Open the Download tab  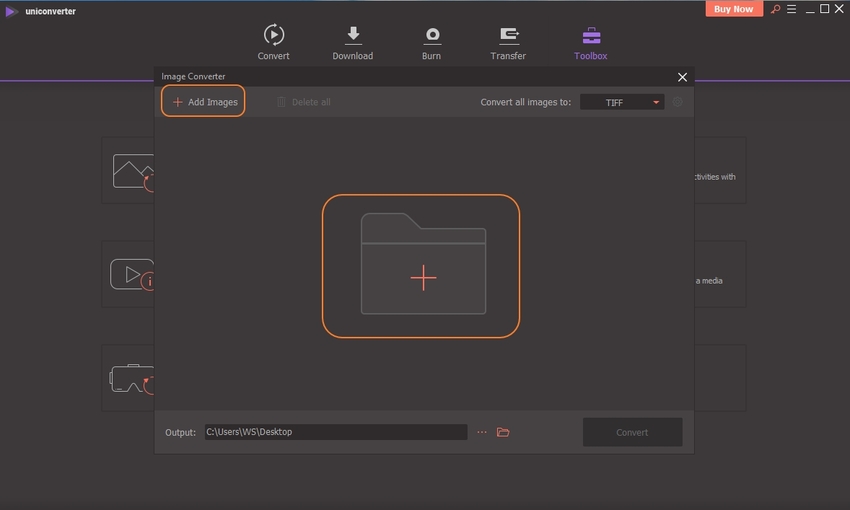[352, 35]
